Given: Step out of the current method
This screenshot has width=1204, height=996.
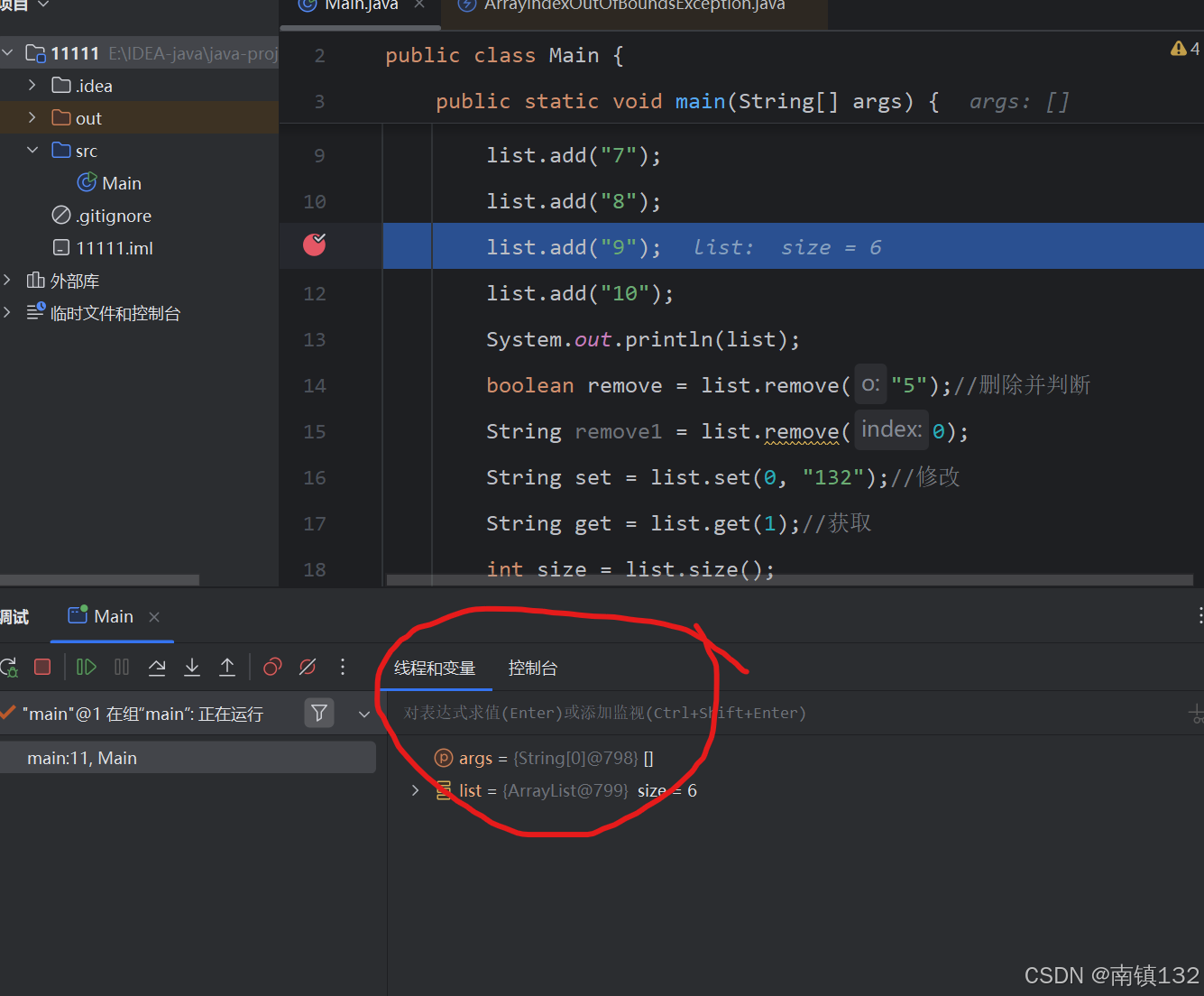Looking at the screenshot, I should (x=227, y=667).
